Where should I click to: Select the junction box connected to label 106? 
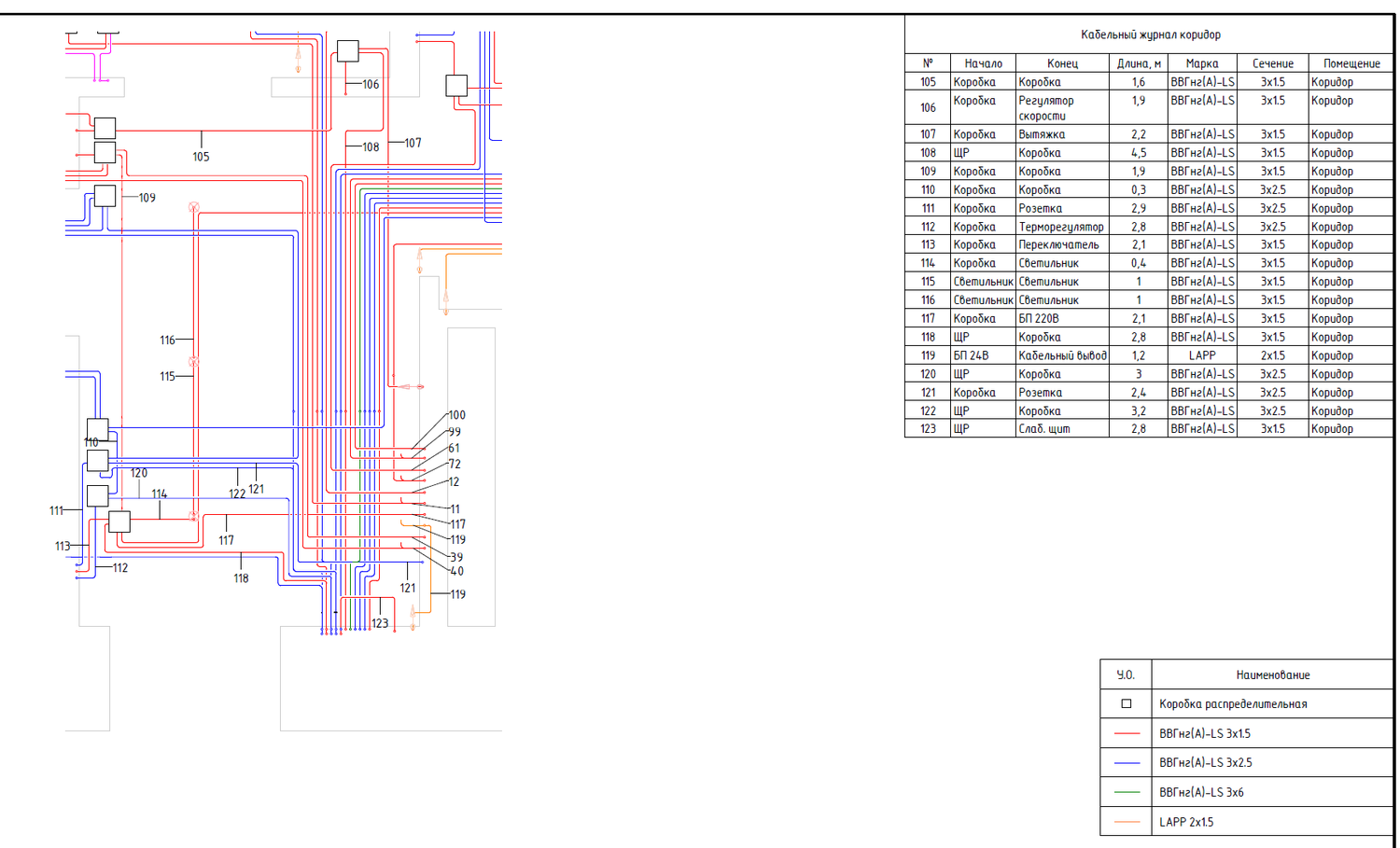pos(347,51)
